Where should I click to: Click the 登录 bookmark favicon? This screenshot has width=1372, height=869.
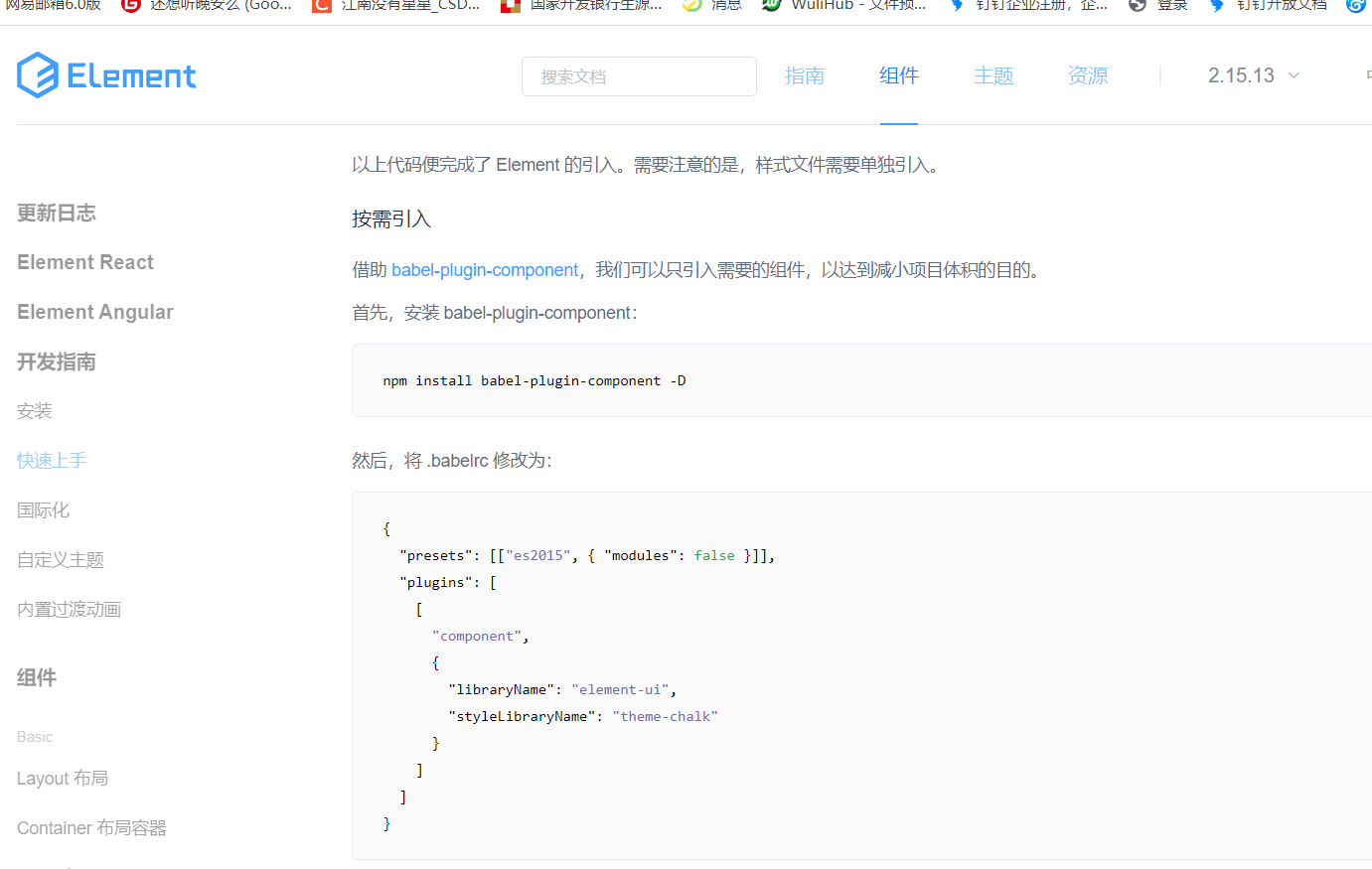[1139, 7]
